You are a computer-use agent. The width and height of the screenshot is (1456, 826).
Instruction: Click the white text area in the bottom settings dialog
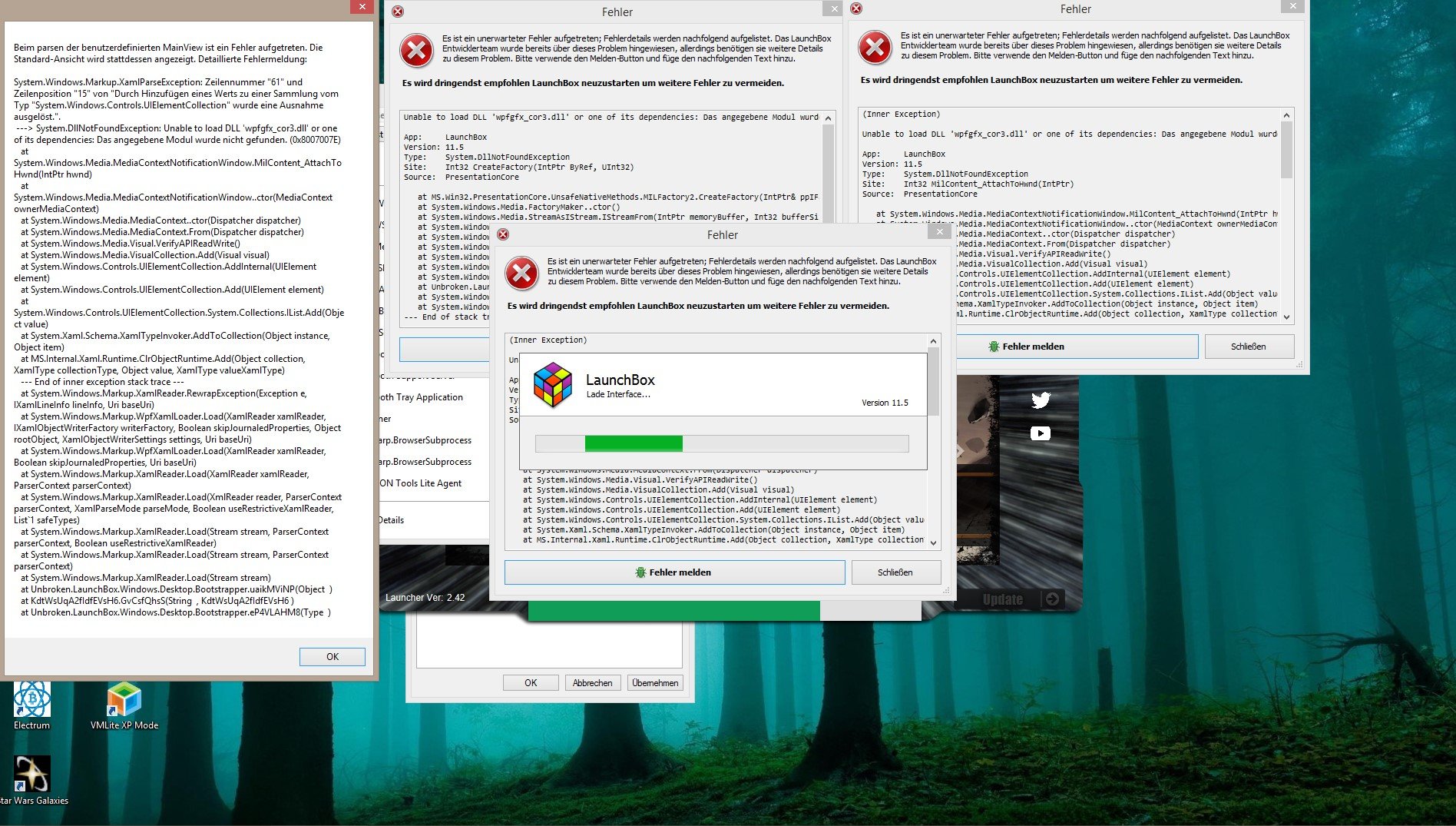click(x=549, y=644)
